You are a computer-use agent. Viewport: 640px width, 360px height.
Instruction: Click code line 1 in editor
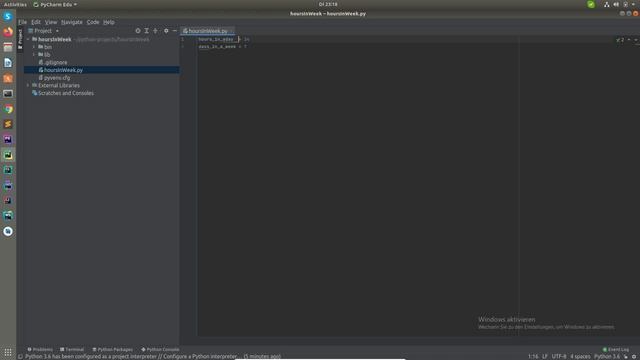coord(224,39)
